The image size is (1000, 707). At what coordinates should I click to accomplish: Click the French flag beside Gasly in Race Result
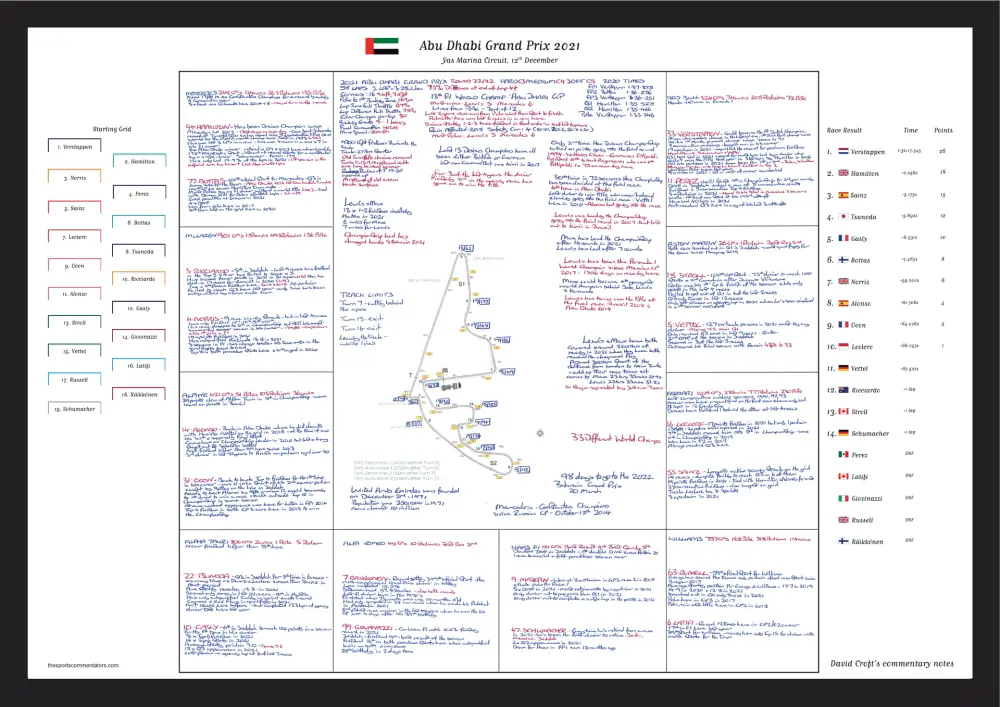[843, 238]
